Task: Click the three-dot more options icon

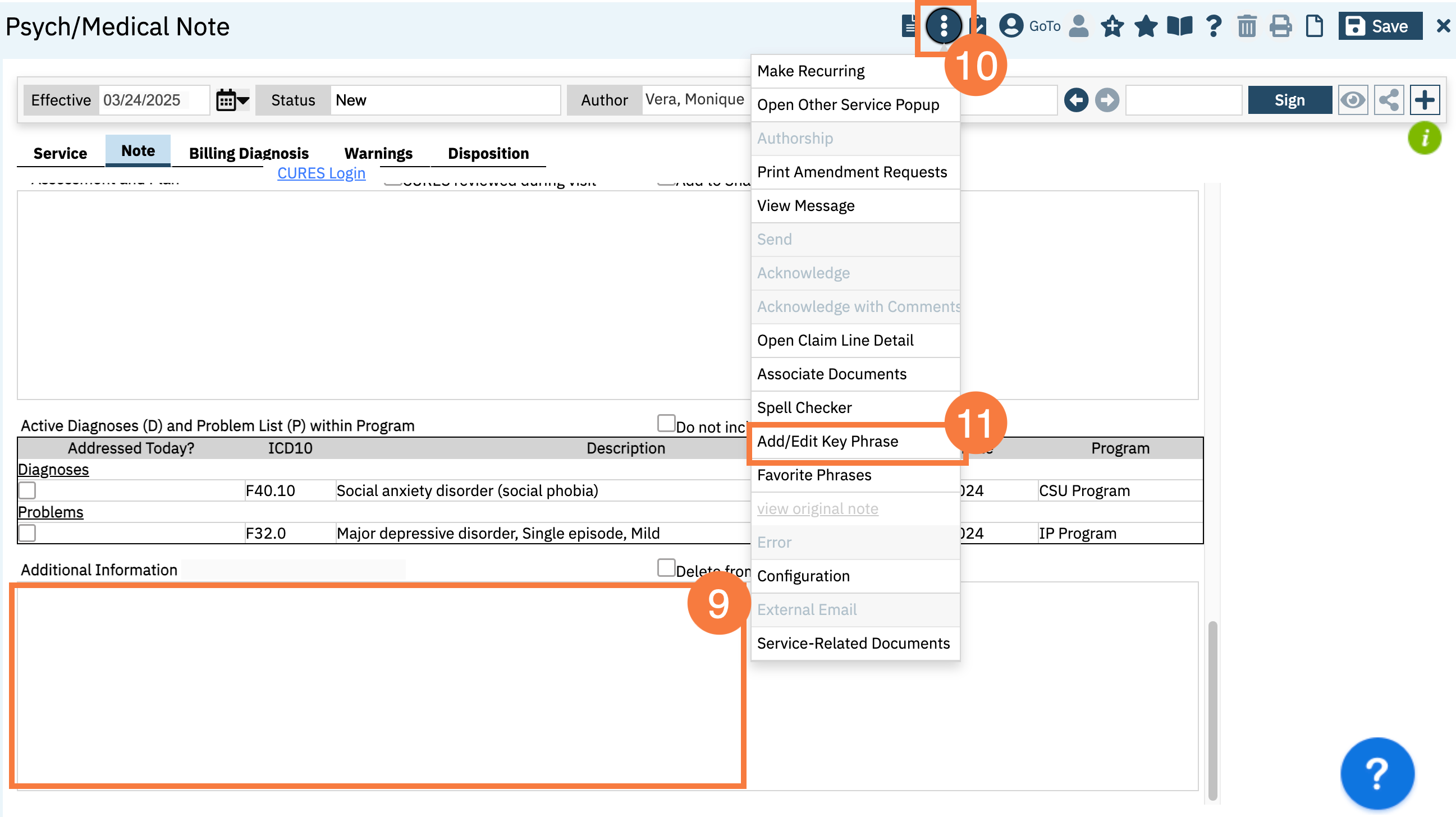Action: (x=943, y=26)
